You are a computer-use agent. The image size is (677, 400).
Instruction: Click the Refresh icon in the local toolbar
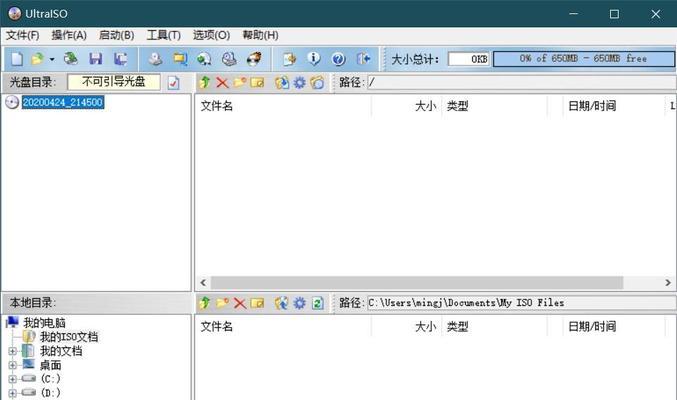point(317,303)
